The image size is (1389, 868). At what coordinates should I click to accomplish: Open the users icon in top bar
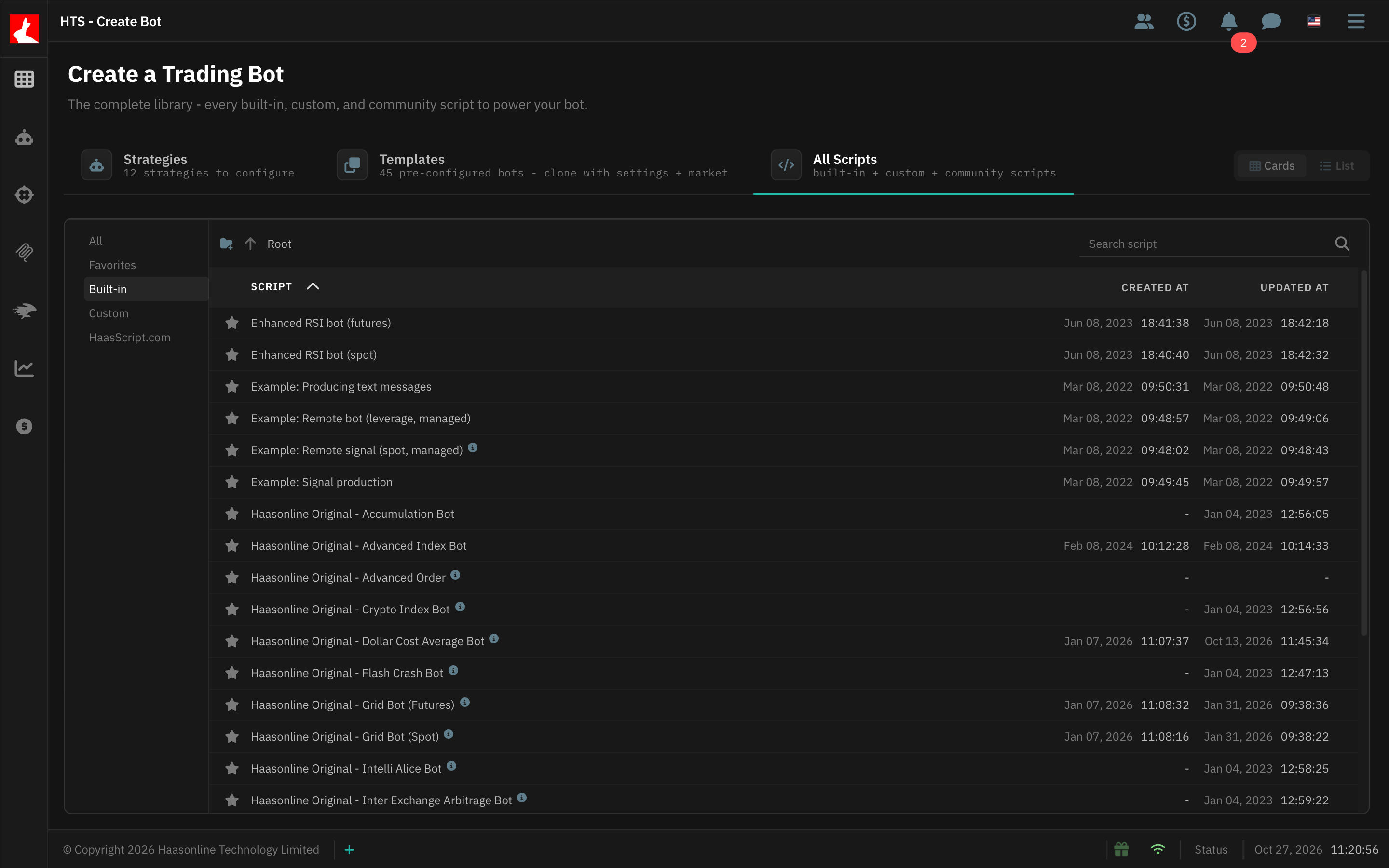click(1144, 22)
